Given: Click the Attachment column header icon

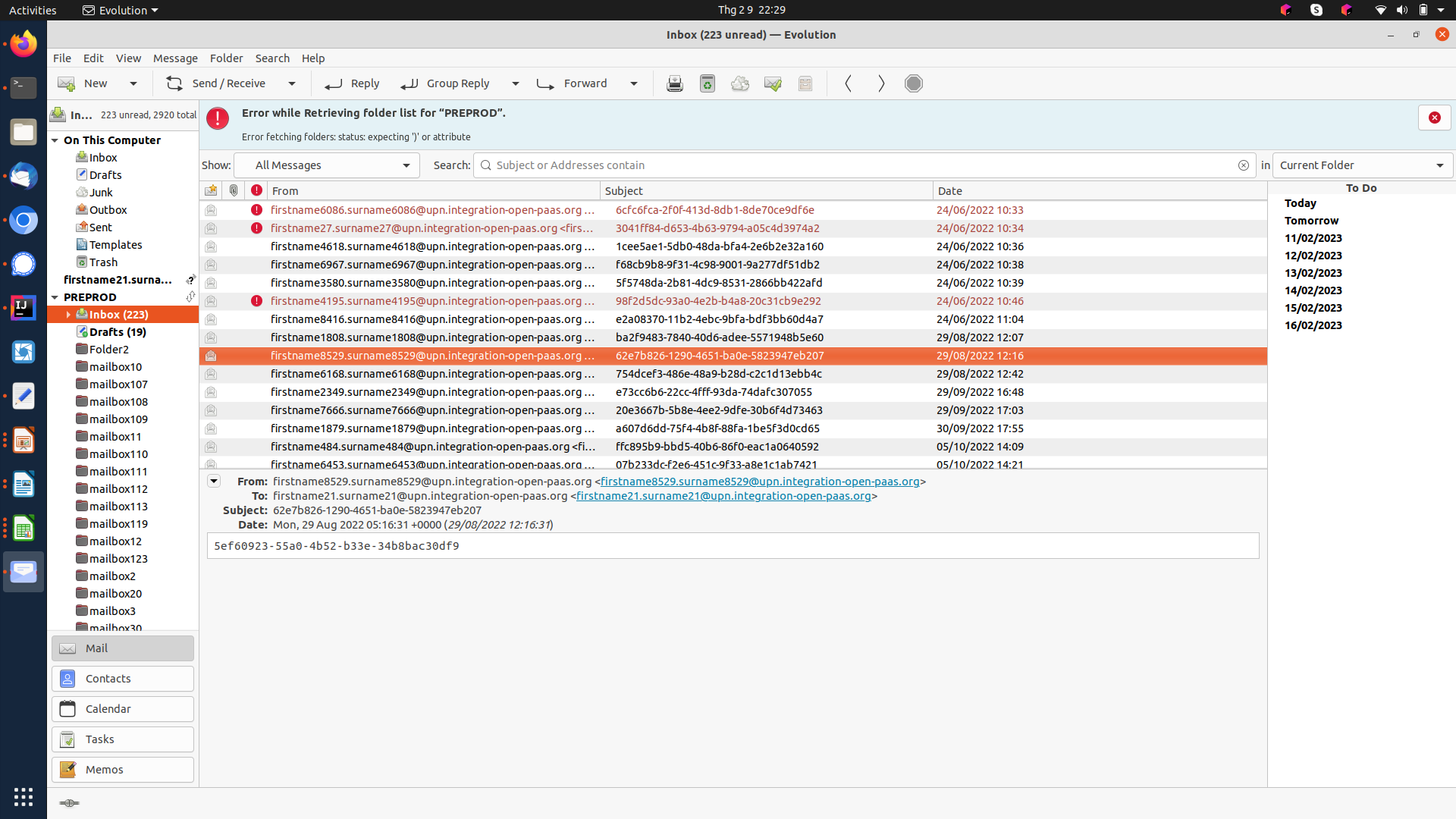Looking at the screenshot, I should [234, 190].
